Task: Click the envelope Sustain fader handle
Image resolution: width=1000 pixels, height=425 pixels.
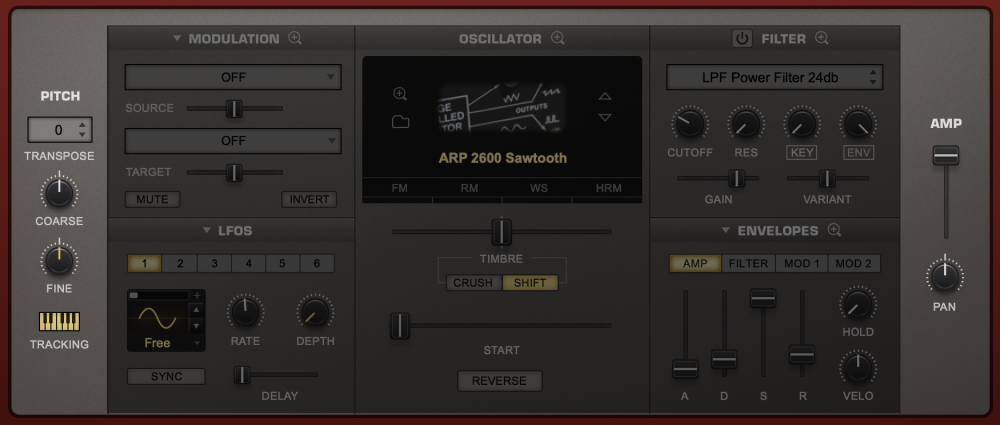Action: point(763,298)
